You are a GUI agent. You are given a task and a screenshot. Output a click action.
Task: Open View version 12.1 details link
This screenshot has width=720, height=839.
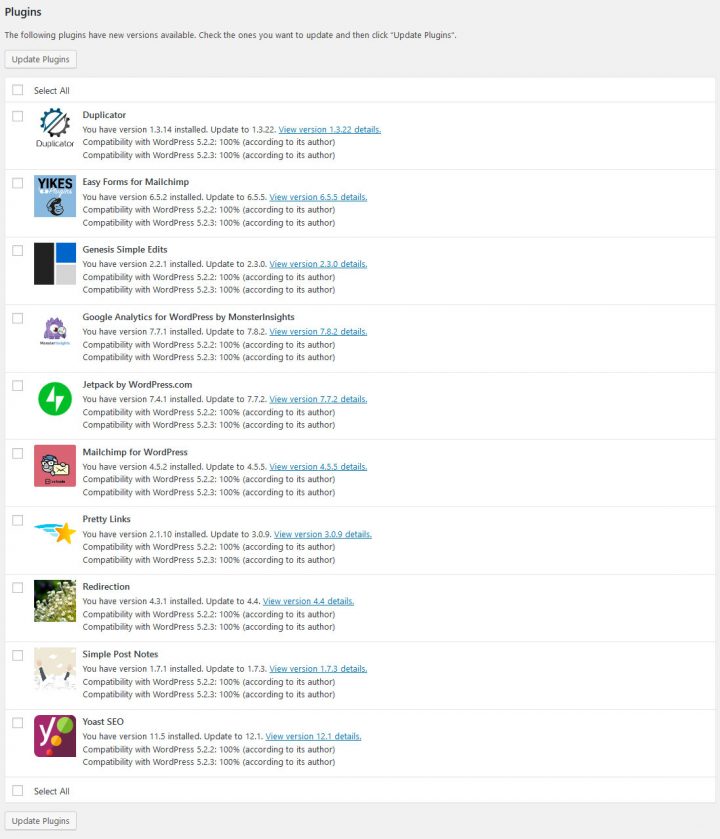click(x=313, y=736)
